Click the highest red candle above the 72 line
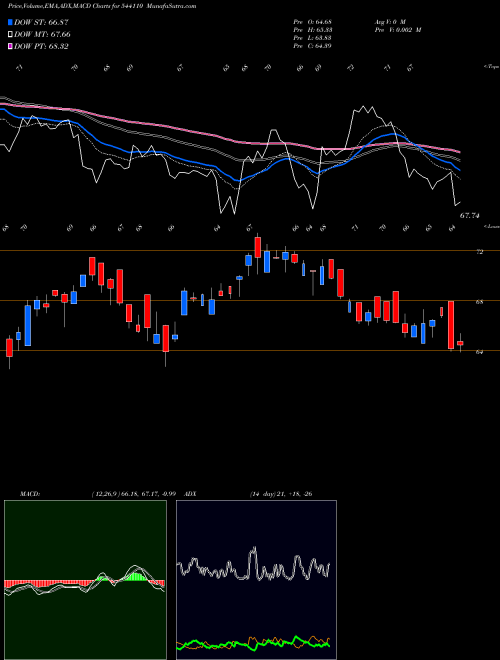The height and width of the screenshot is (660, 500). click(258, 248)
